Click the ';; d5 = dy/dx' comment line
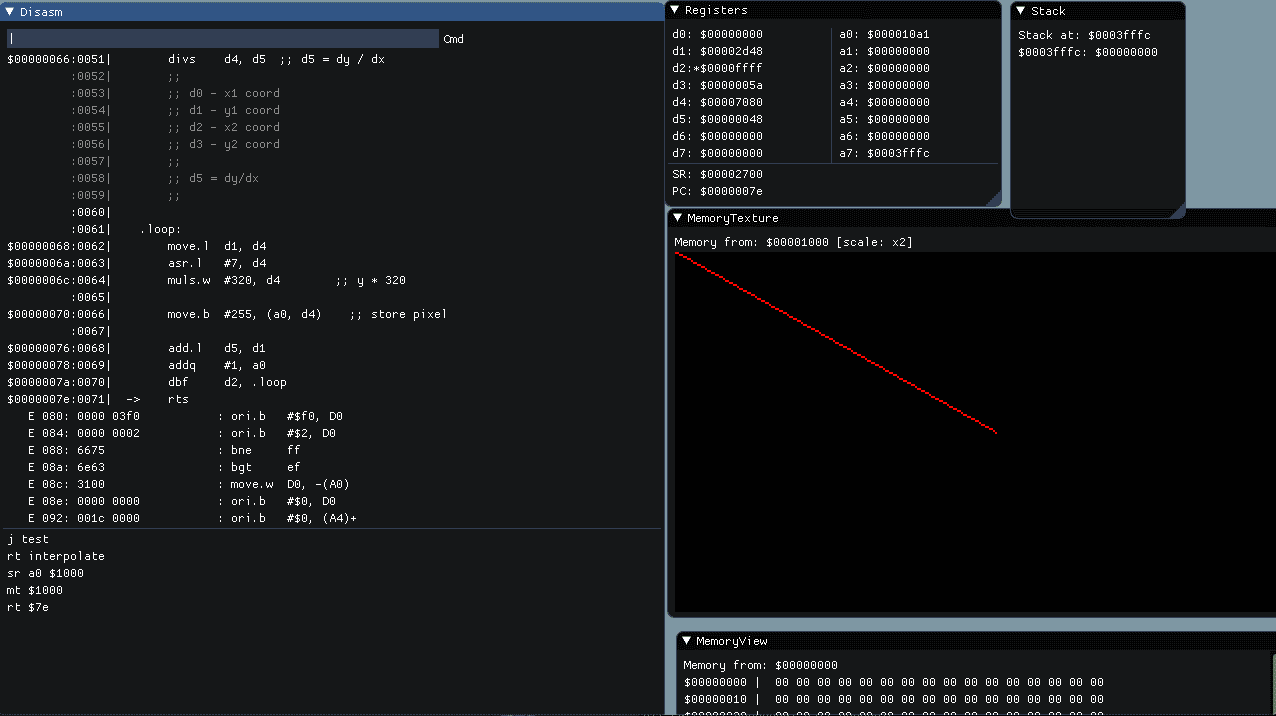 pos(213,178)
